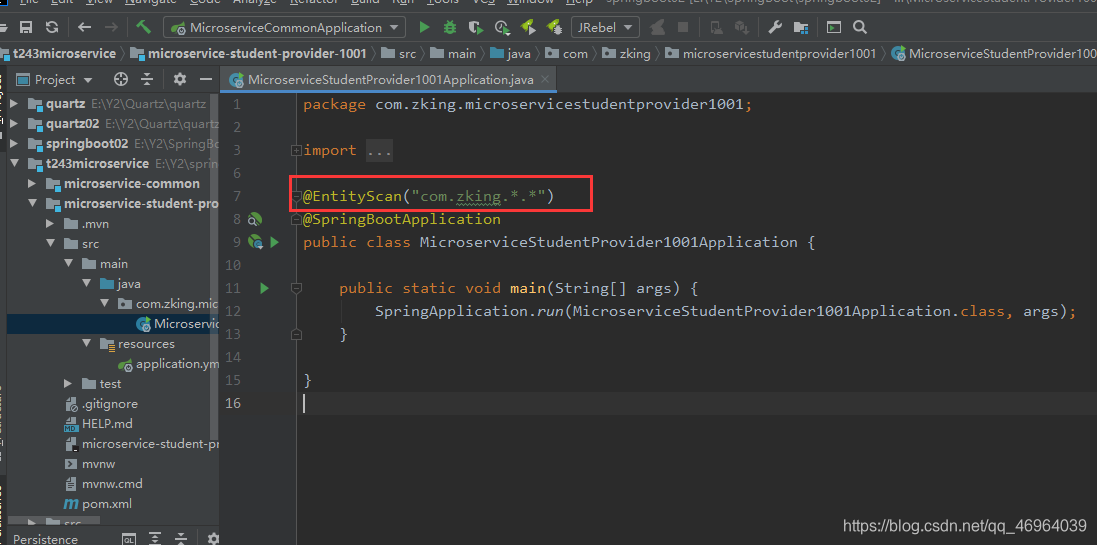Click the Spring gutter icon on line 9
Viewport: 1097px width, 545px height.
pos(255,242)
